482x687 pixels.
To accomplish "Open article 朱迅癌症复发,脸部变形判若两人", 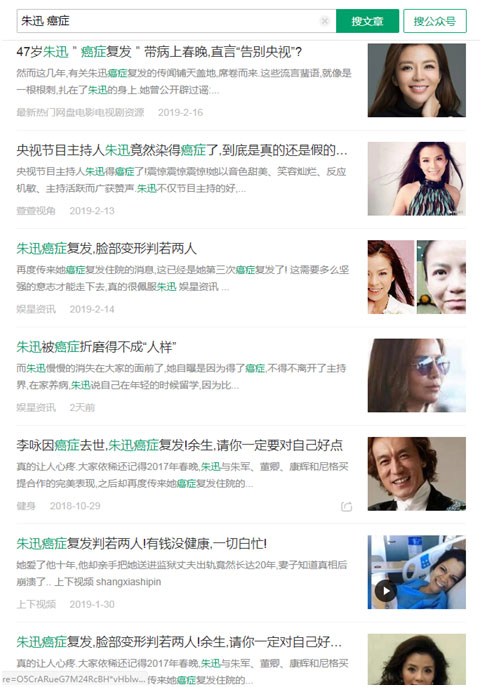I will coord(106,248).
